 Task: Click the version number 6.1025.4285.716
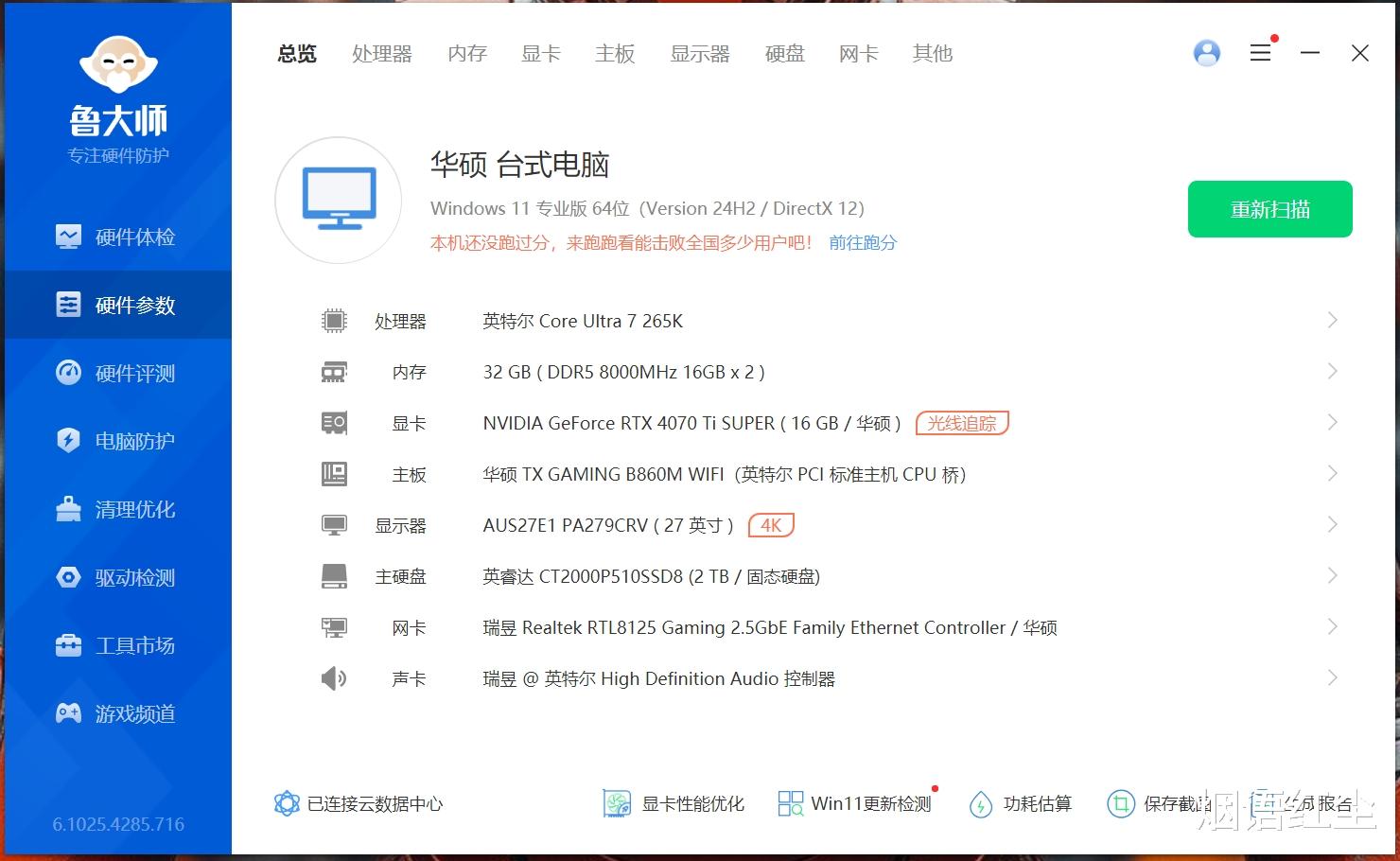click(x=118, y=824)
